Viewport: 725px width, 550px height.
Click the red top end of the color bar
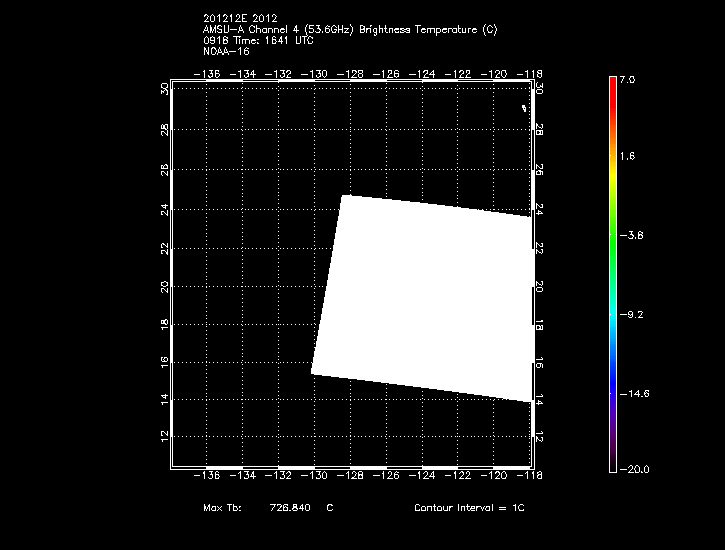point(611,84)
